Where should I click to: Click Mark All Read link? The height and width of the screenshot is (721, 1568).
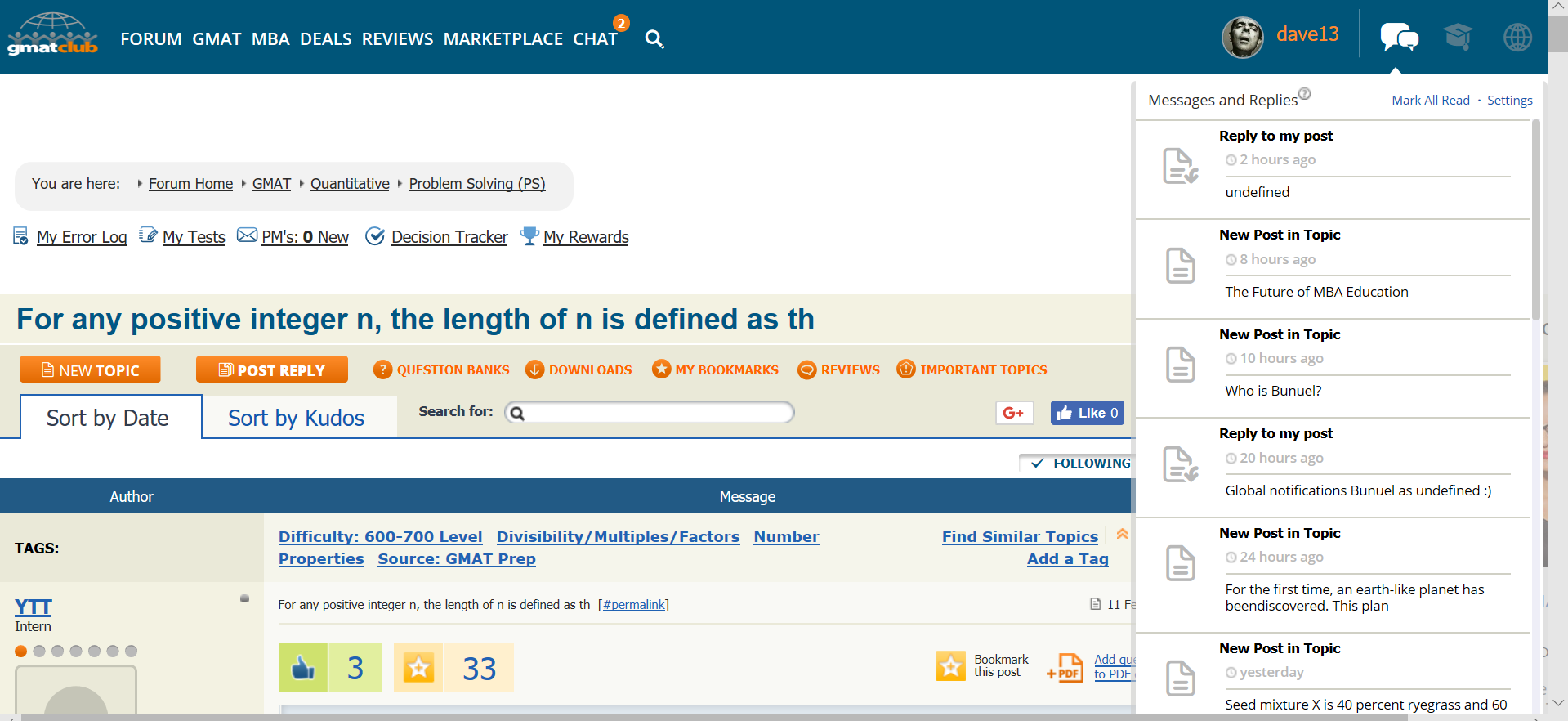pyautogui.click(x=1430, y=100)
